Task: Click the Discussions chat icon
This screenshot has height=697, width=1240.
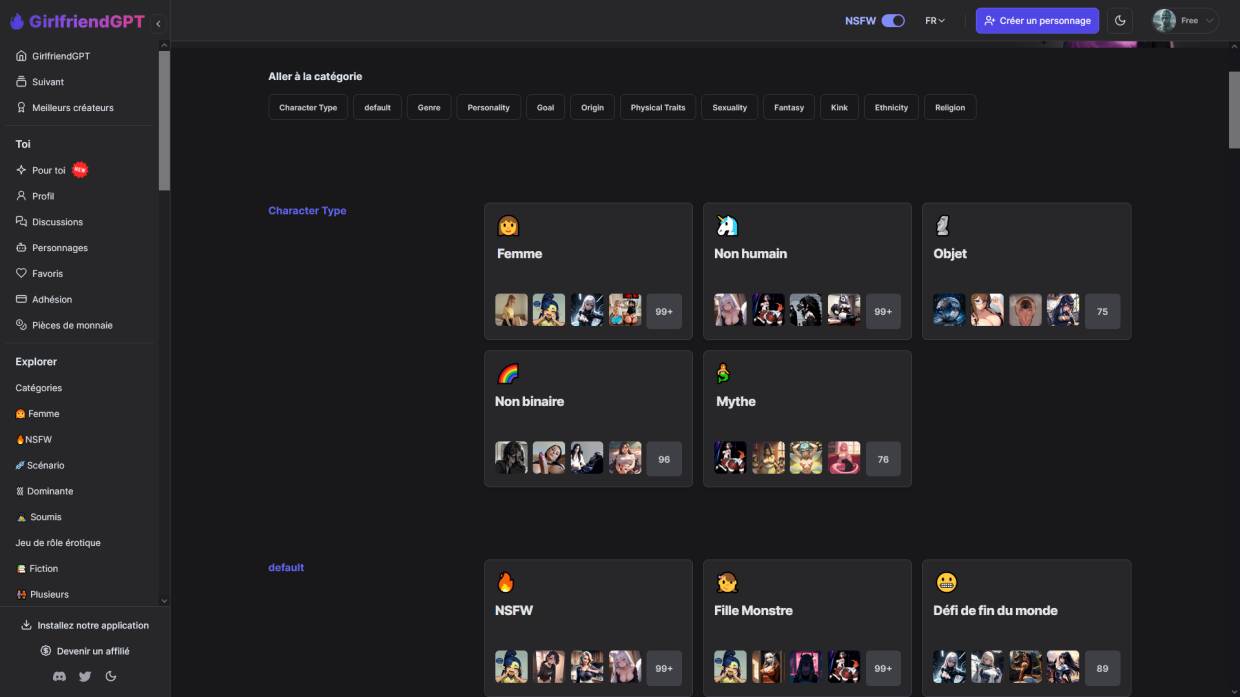Action: pyautogui.click(x=22, y=222)
